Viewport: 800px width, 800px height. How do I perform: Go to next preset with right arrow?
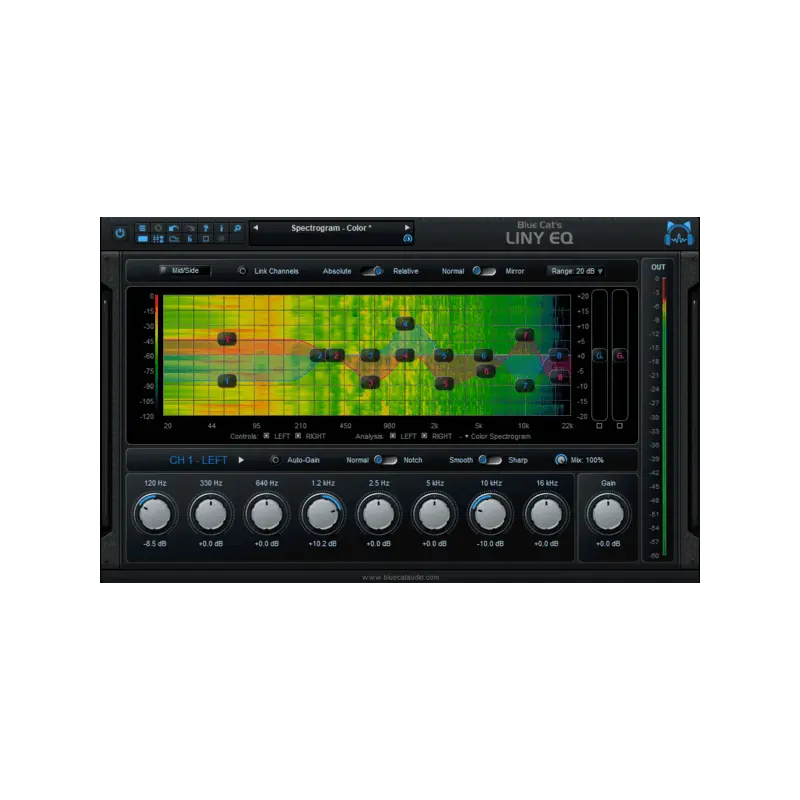(407, 228)
